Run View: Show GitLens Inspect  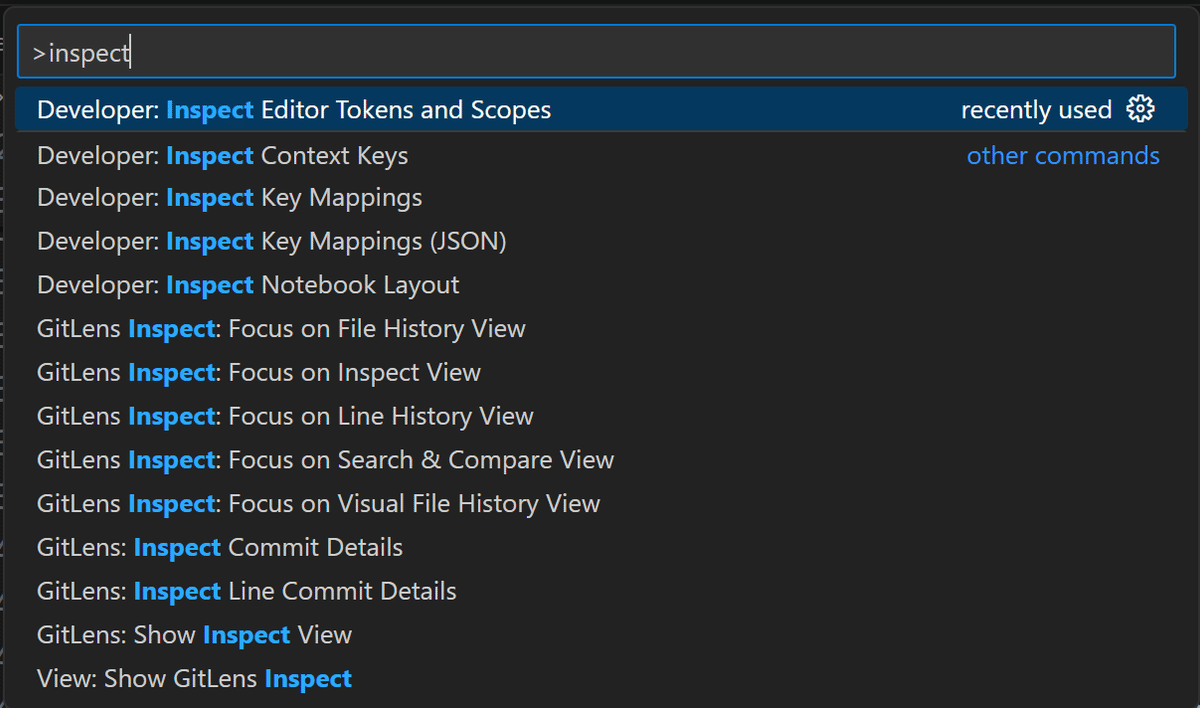[x=600, y=679]
